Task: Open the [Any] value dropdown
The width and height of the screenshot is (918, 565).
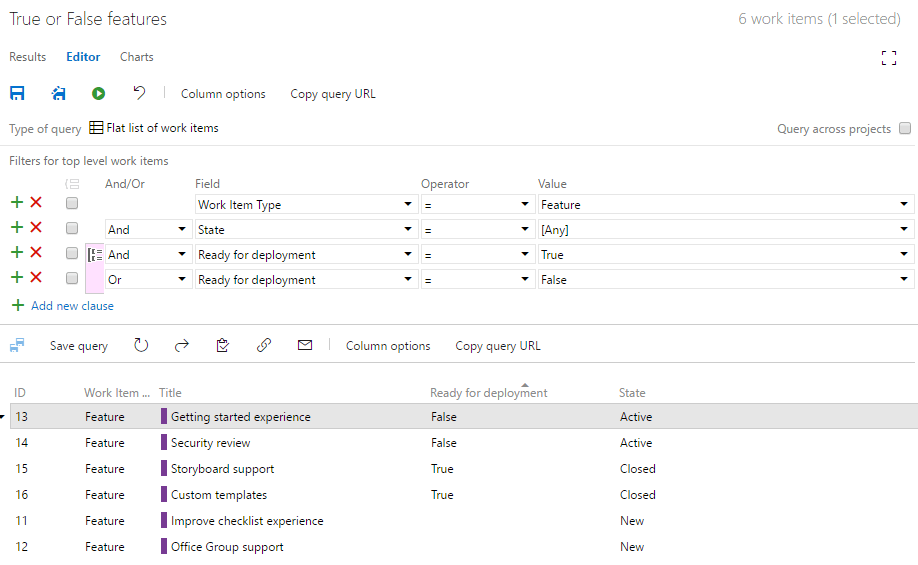Action: pyautogui.click(x=904, y=230)
